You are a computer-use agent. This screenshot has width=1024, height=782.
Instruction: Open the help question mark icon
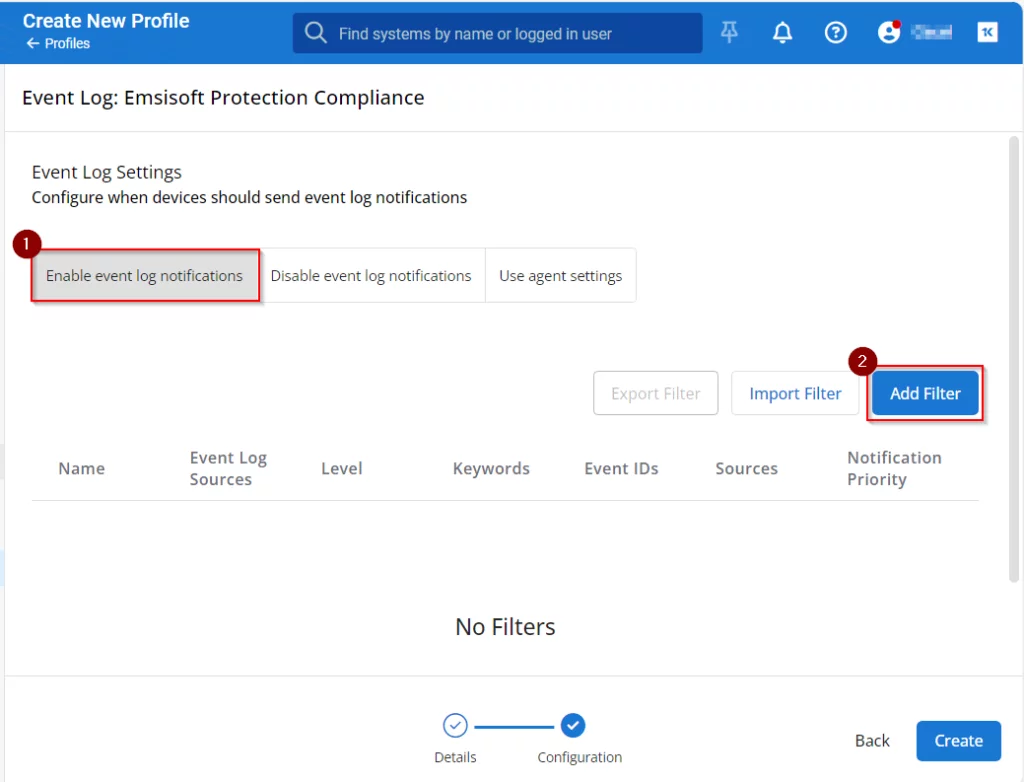coord(835,33)
